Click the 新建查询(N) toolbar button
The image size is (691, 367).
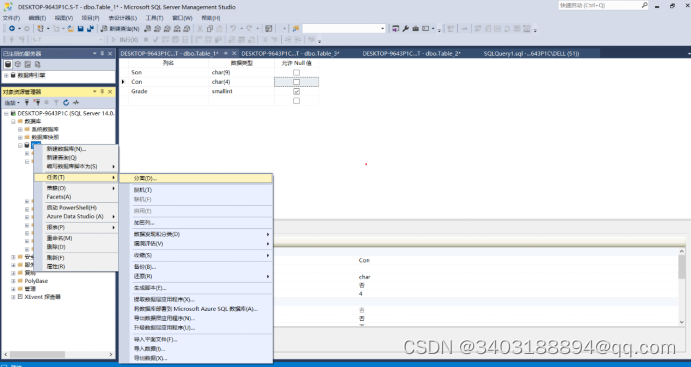pos(120,29)
